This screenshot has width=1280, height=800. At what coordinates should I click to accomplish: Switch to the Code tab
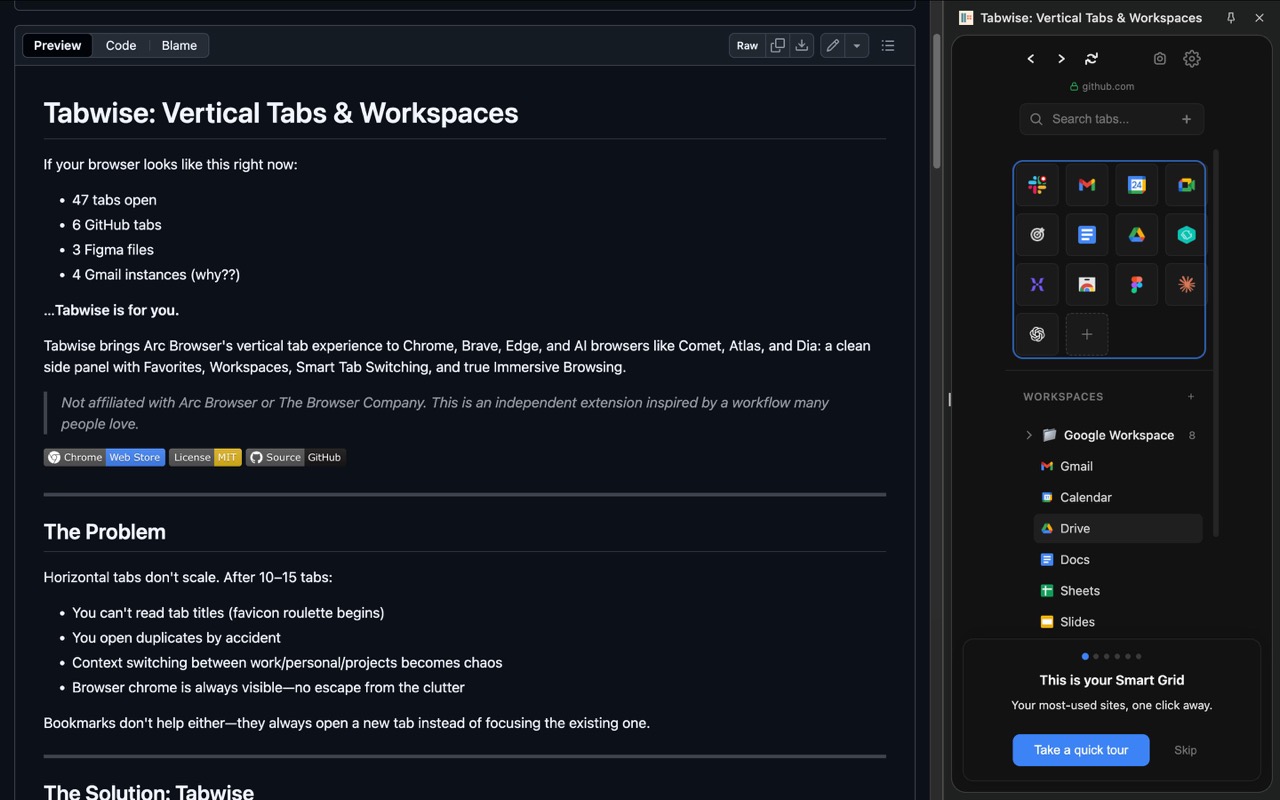point(121,45)
